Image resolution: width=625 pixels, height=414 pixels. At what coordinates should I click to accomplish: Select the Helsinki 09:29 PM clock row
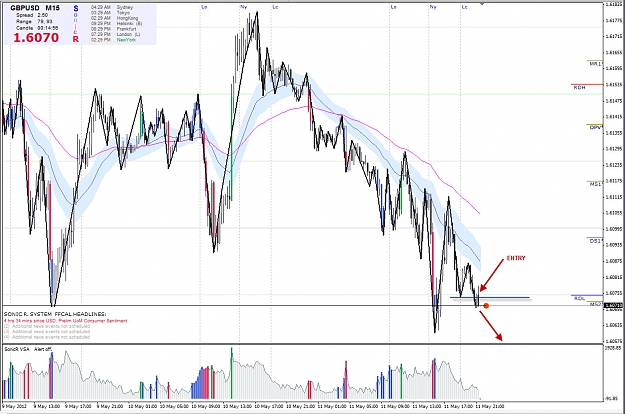click(x=116, y=24)
